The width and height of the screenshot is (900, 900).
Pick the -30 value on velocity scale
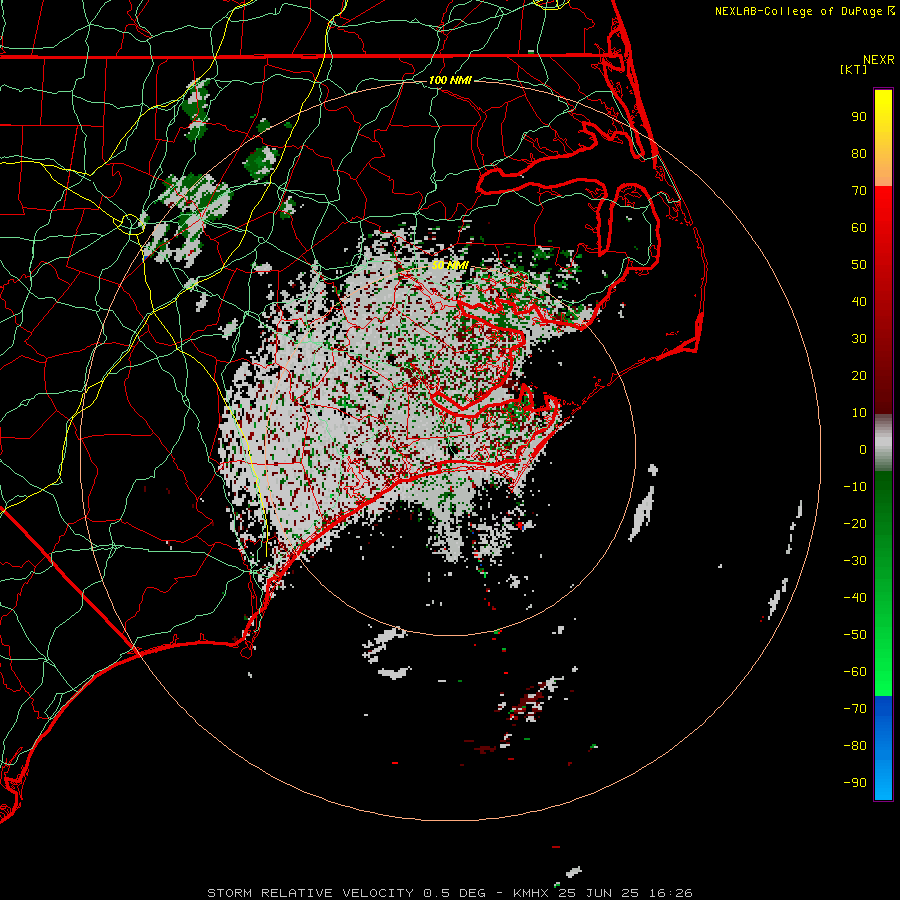point(855,561)
